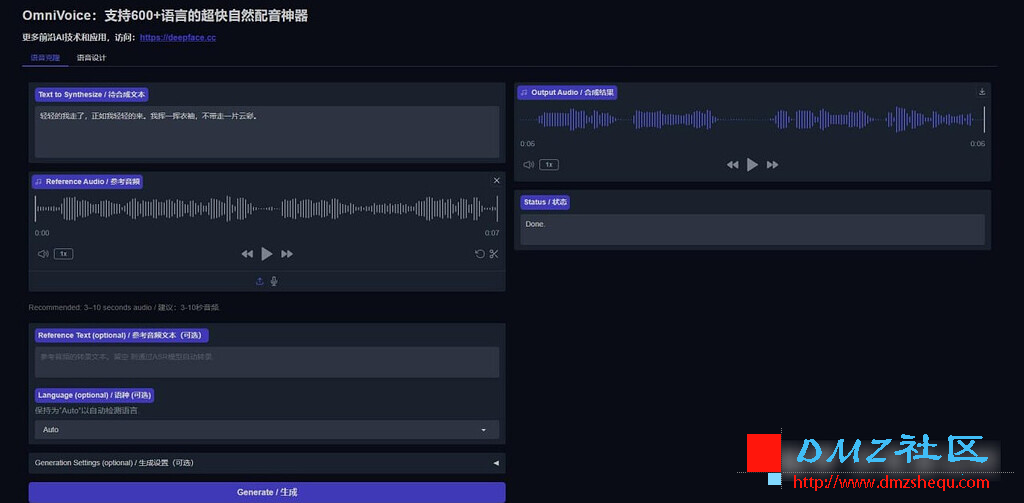The width and height of the screenshot is (1024, 503).
Task: Click the Status / 状态 label
Action: [x=545, y=203]
